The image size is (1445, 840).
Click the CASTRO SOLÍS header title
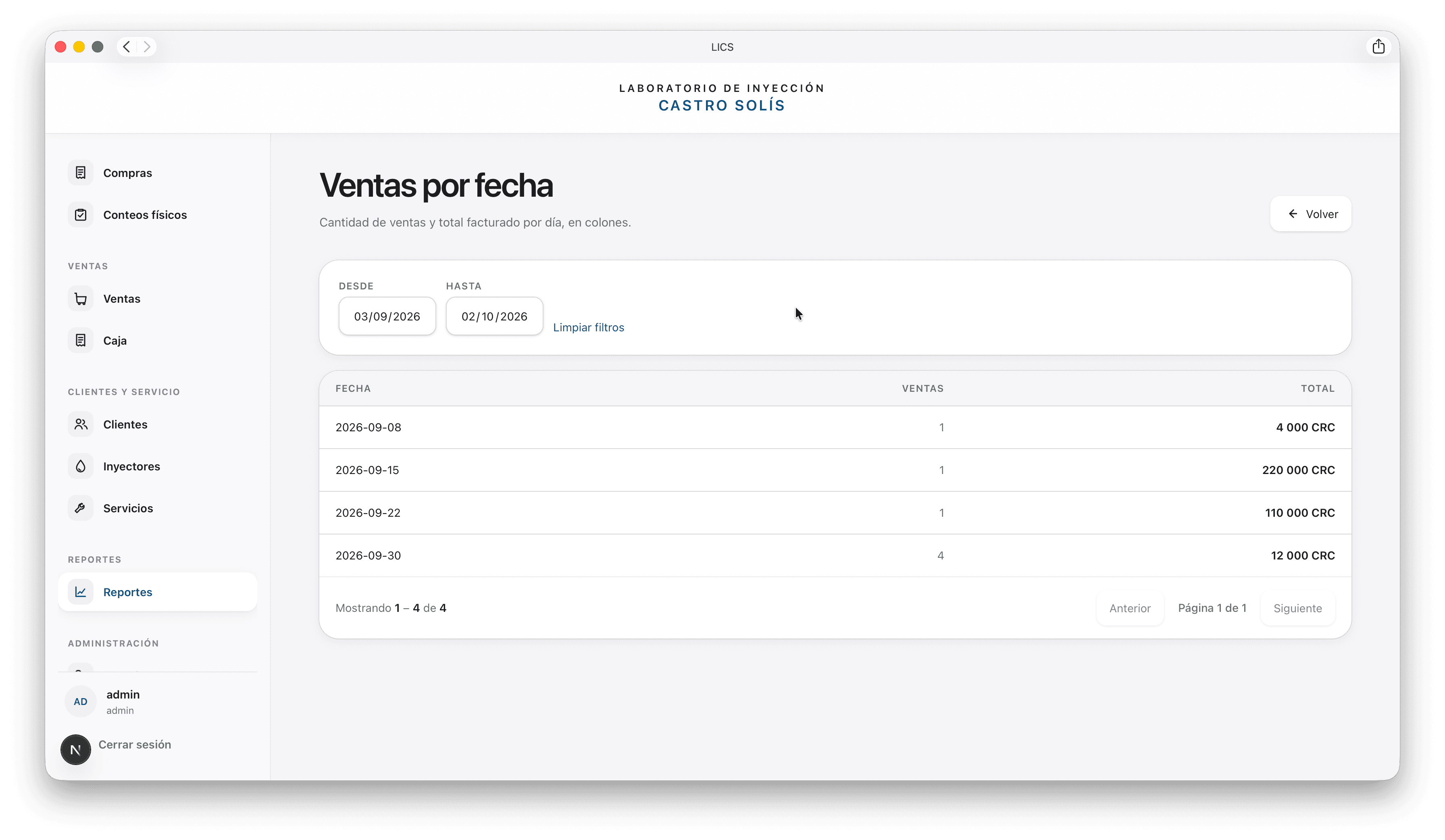(722, 106)
